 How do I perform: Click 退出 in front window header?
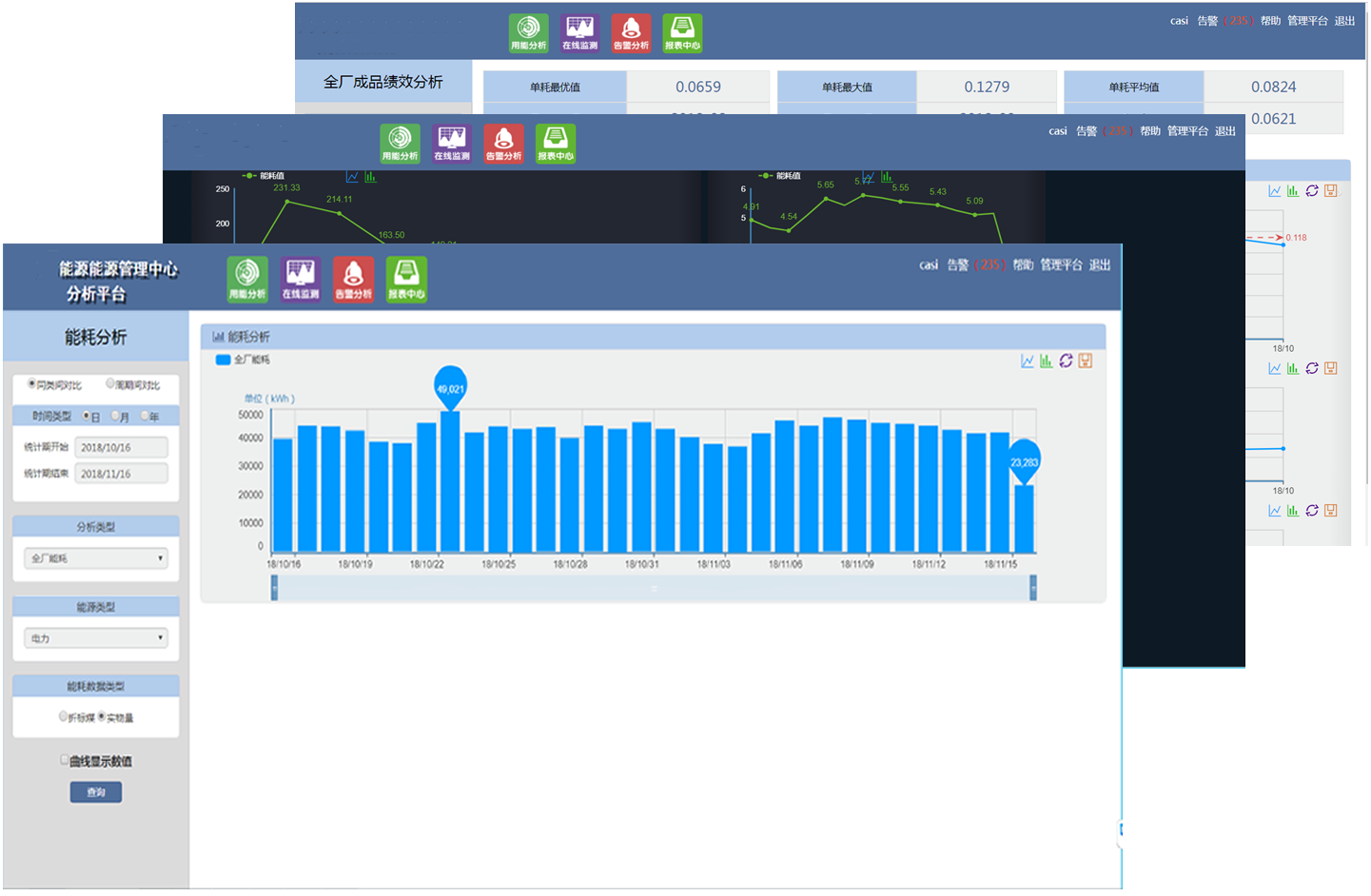[1100, 265]
